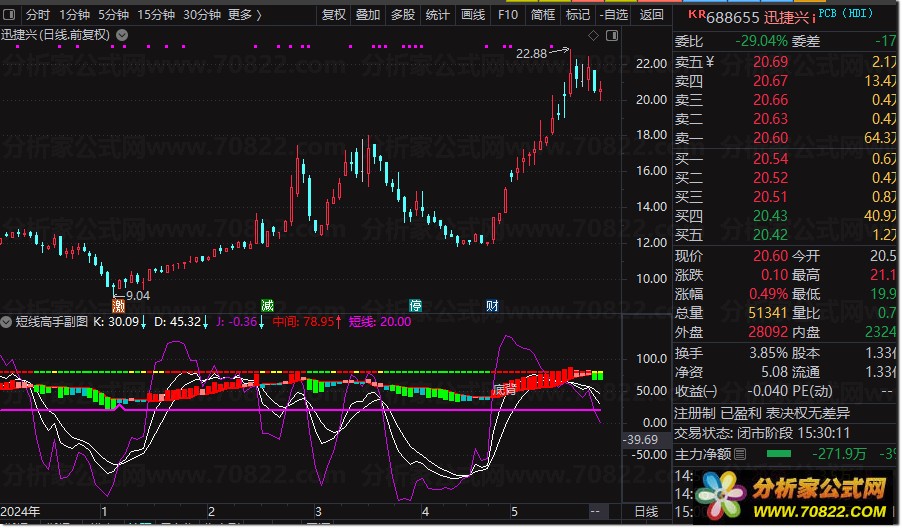Click stock code 688655 迅捷兴 title
Viewport: 903px width, 528px height.
coord(757,18)
